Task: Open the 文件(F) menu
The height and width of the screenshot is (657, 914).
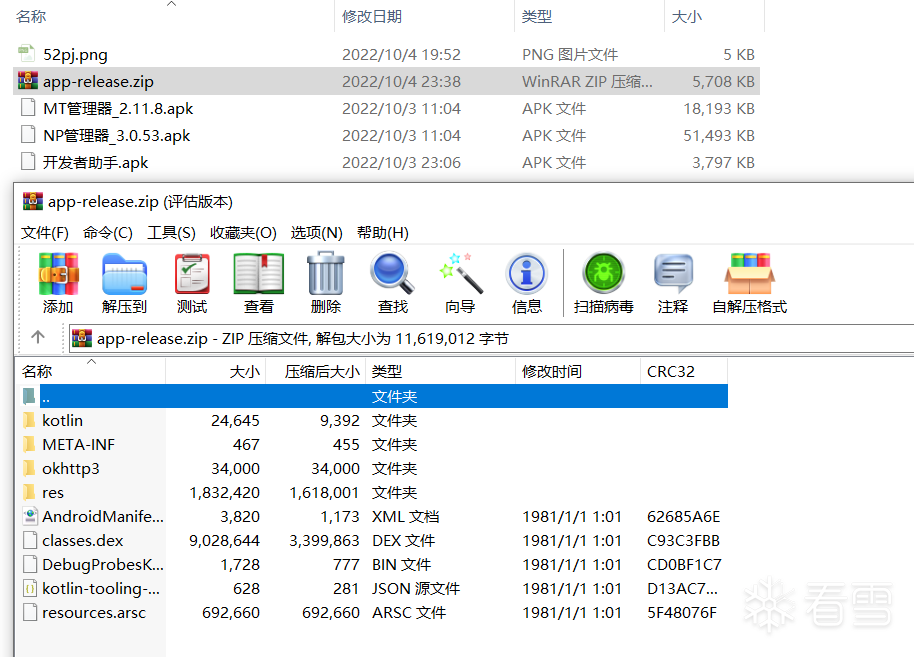Action: [x=45, y=233]
